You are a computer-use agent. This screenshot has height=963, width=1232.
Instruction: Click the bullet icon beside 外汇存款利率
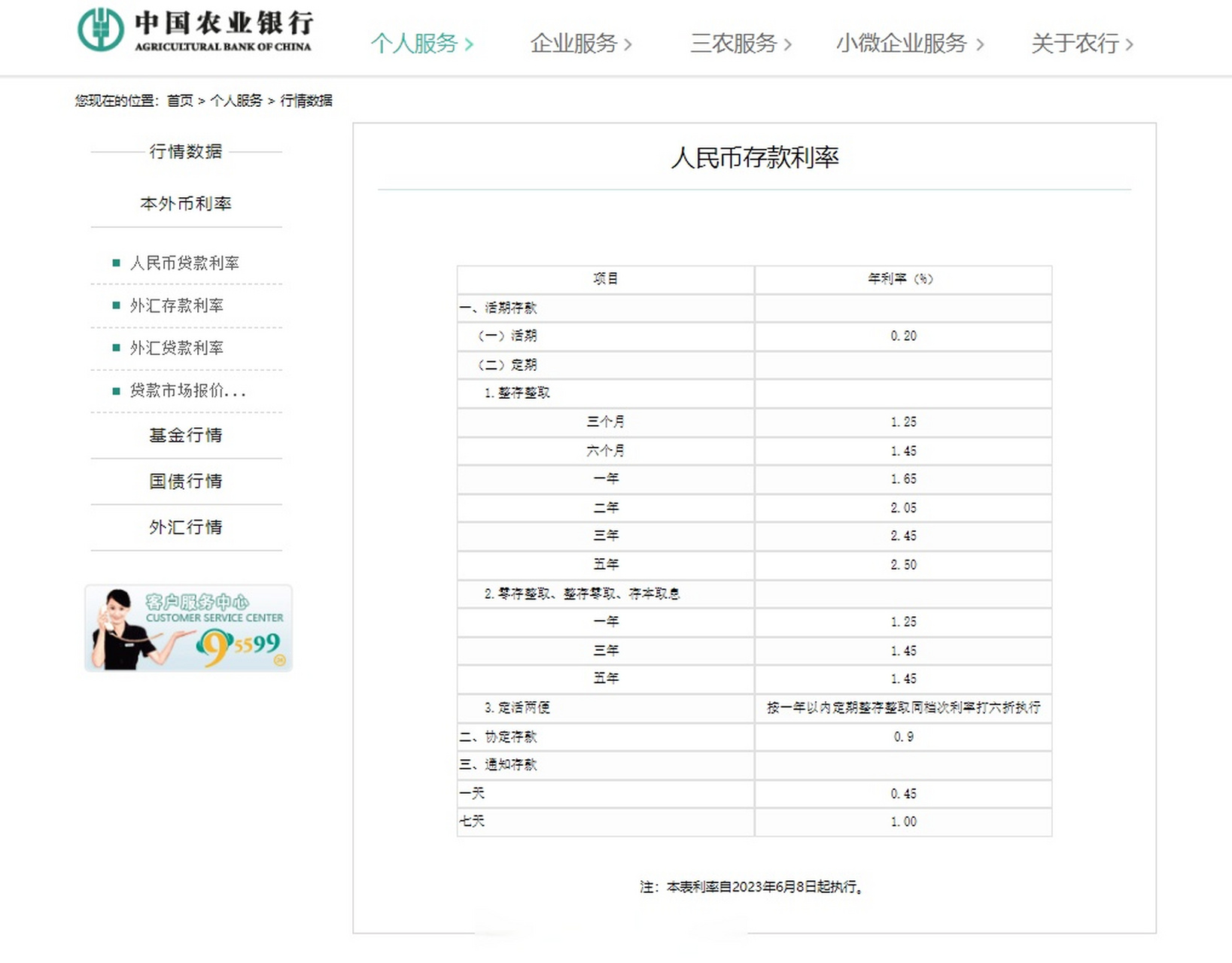pyautogui.click(x=114, y=305)
